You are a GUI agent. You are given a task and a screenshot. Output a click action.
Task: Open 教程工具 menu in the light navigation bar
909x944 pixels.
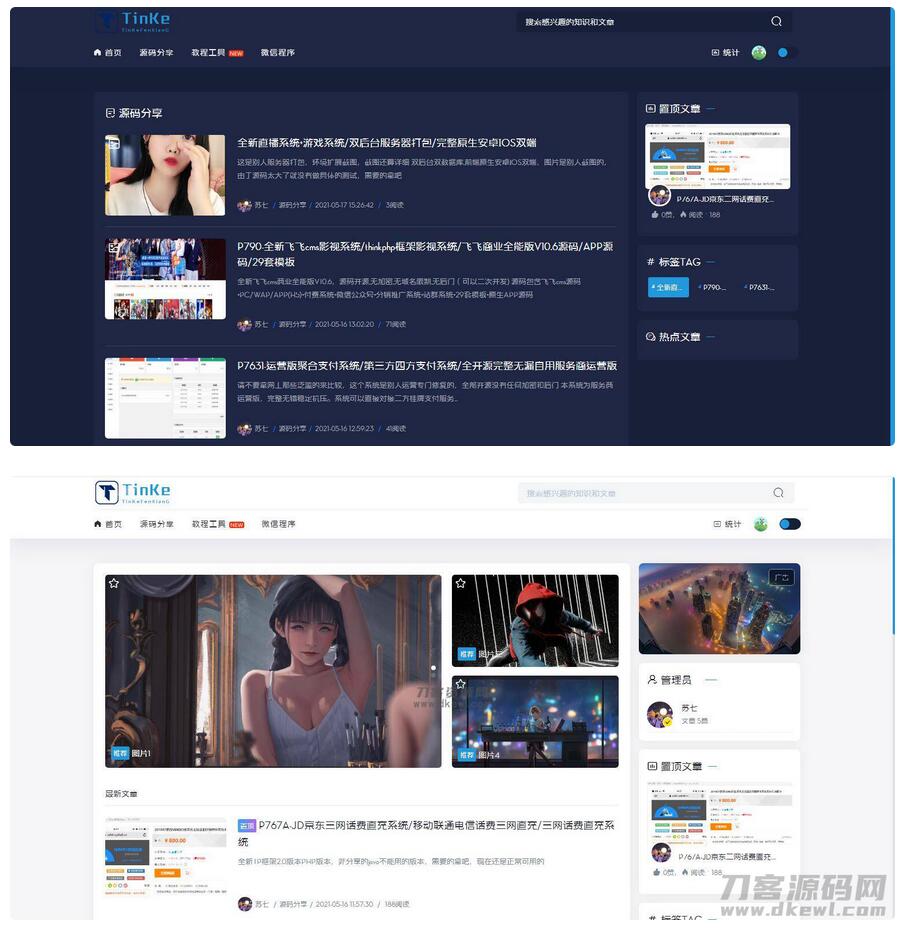click(x=208, y=524)
